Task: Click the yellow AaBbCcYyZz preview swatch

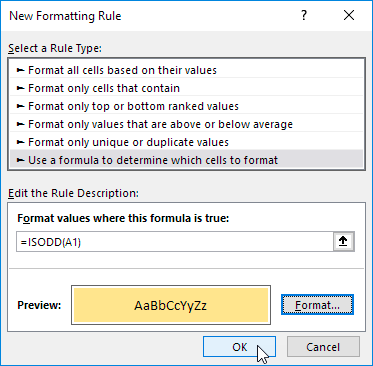Action: 171,305
